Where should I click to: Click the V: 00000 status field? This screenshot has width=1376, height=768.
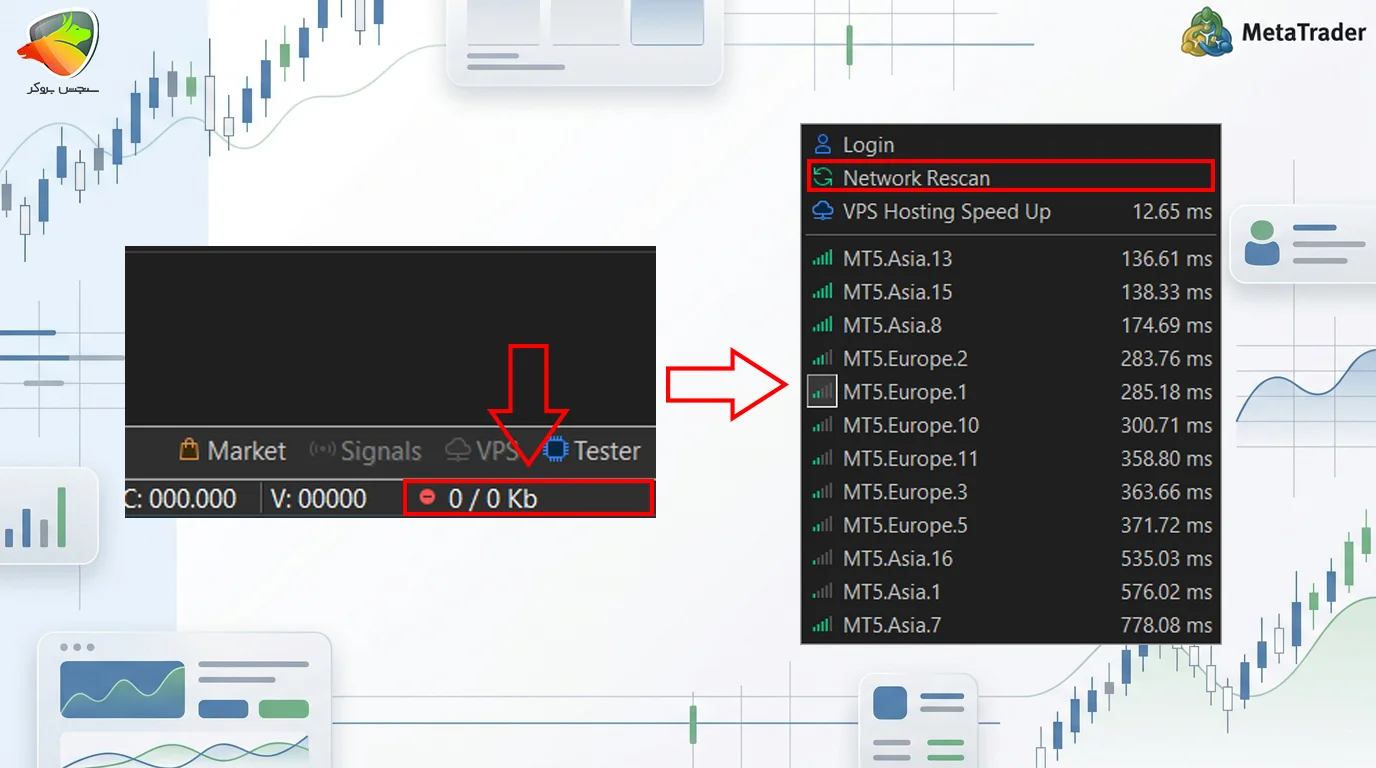pos(318,498)
